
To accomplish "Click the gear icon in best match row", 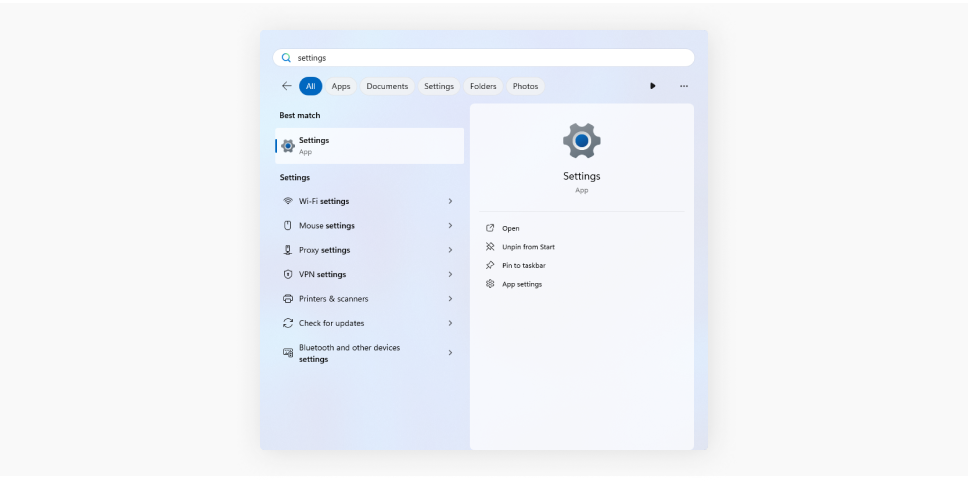I will [288, 146].
